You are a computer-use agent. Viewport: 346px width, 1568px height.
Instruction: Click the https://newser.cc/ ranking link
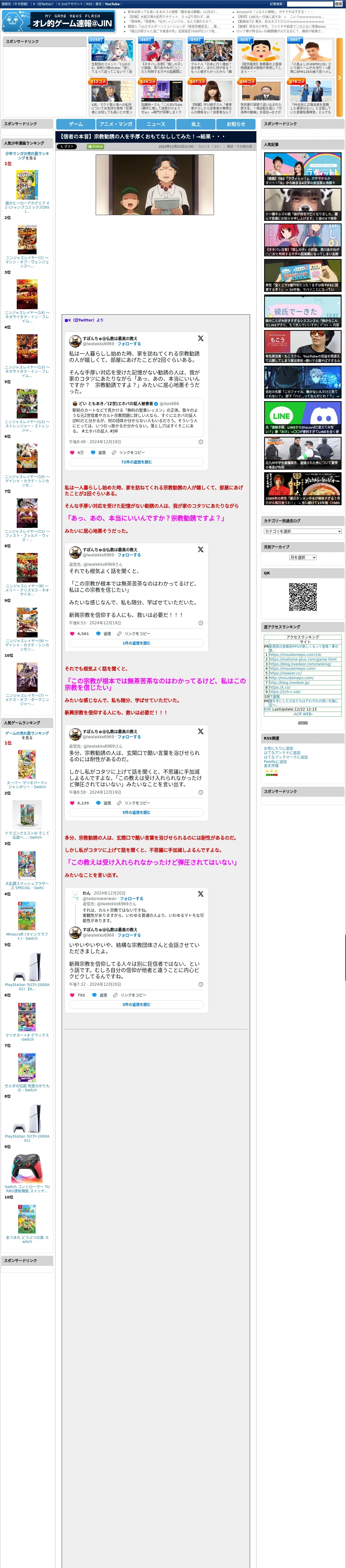coord(285,673)
